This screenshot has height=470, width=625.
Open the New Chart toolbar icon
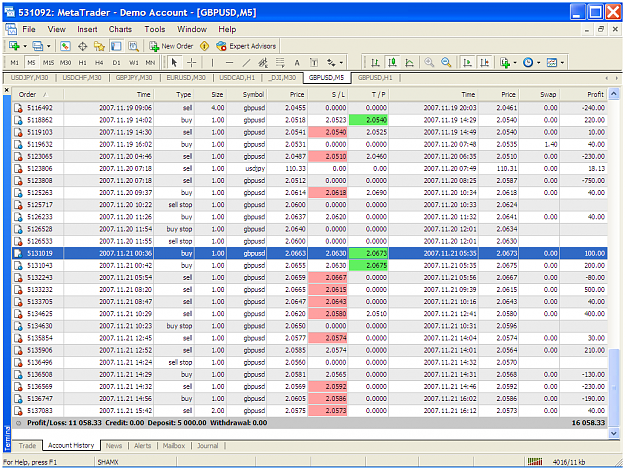(x=14, y=46)
